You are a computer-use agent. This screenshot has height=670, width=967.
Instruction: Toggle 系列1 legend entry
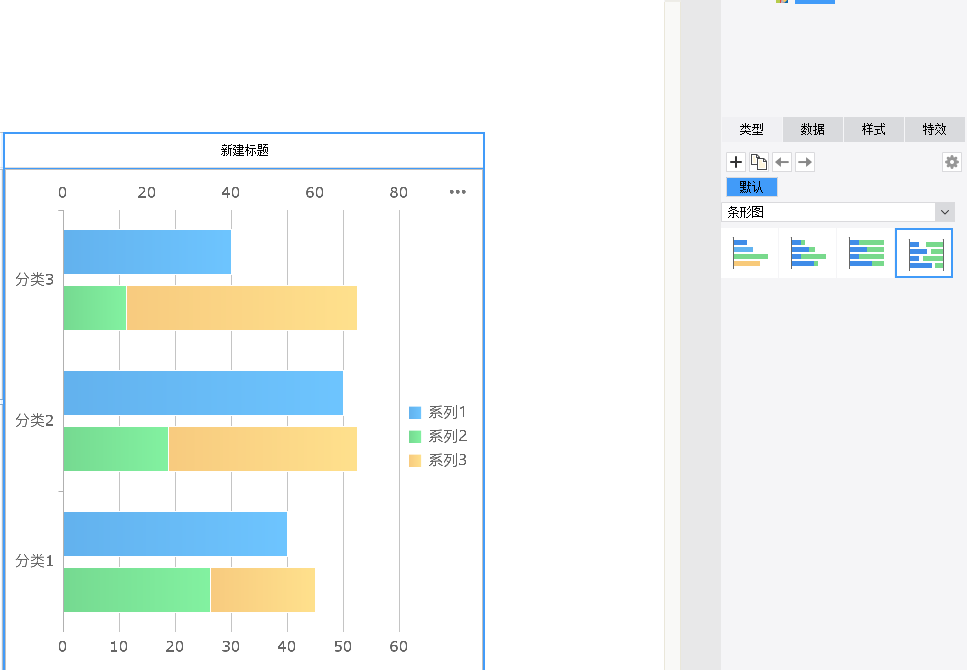[x=437, y=412]
